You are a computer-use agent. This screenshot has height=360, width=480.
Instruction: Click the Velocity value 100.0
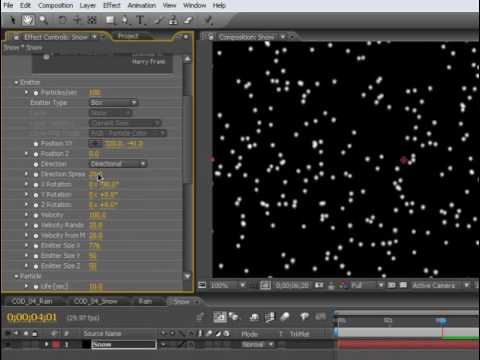coord(97,215)
